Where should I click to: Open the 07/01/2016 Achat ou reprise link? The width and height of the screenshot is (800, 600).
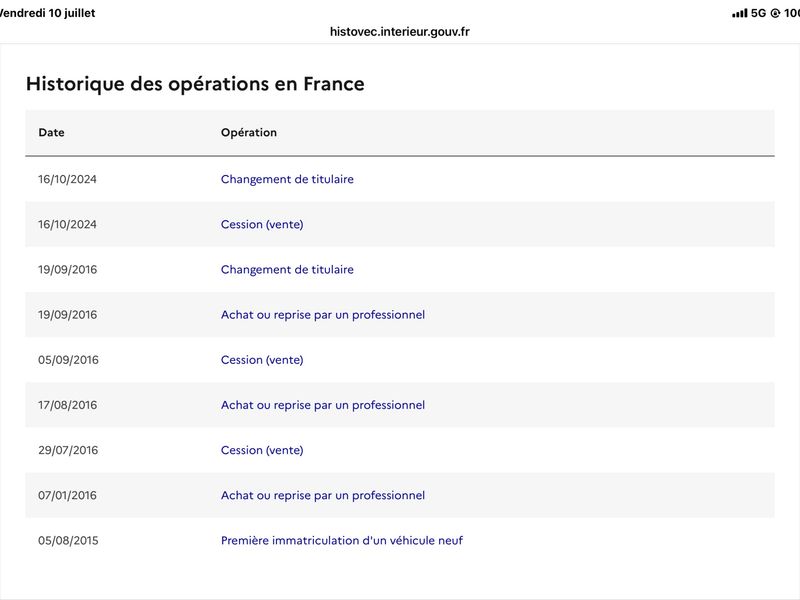pyautogui.click(x=322, y=495)
